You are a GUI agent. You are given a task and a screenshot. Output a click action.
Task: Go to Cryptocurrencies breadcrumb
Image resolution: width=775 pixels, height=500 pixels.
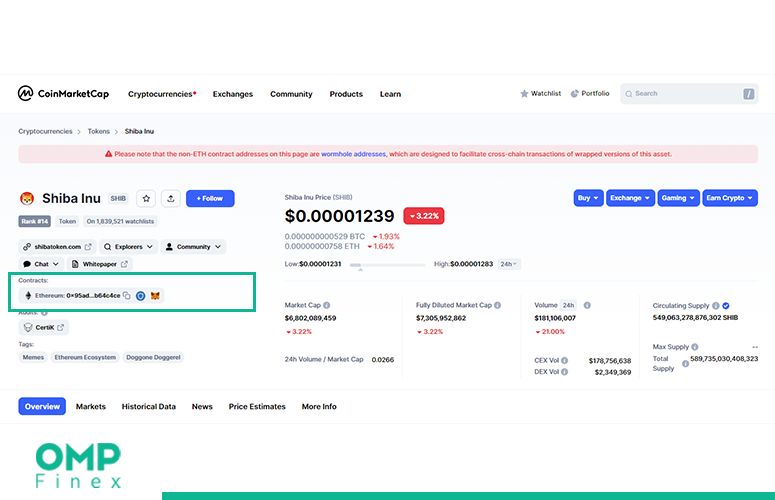45,131
